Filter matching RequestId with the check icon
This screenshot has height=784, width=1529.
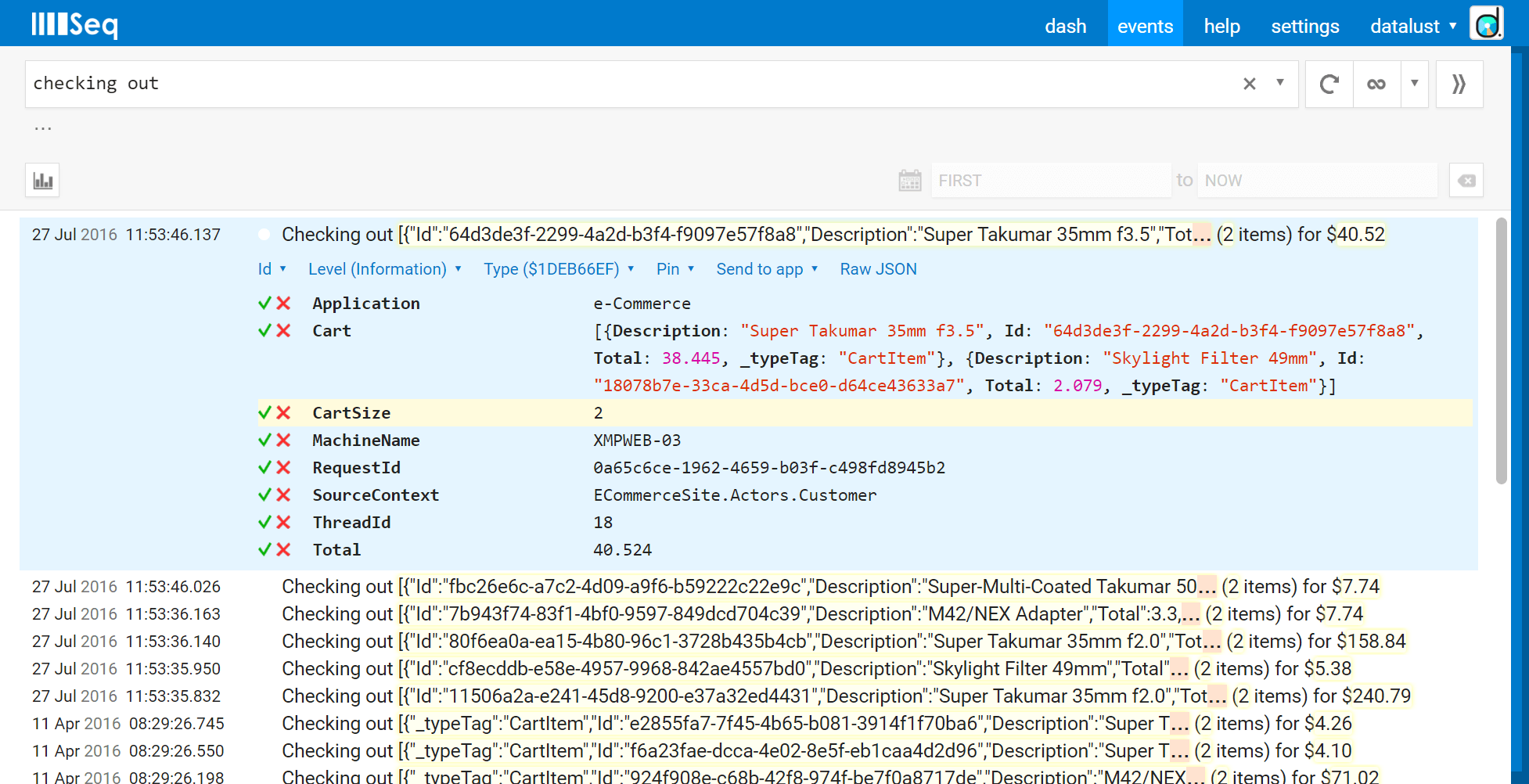pos(265,468)
